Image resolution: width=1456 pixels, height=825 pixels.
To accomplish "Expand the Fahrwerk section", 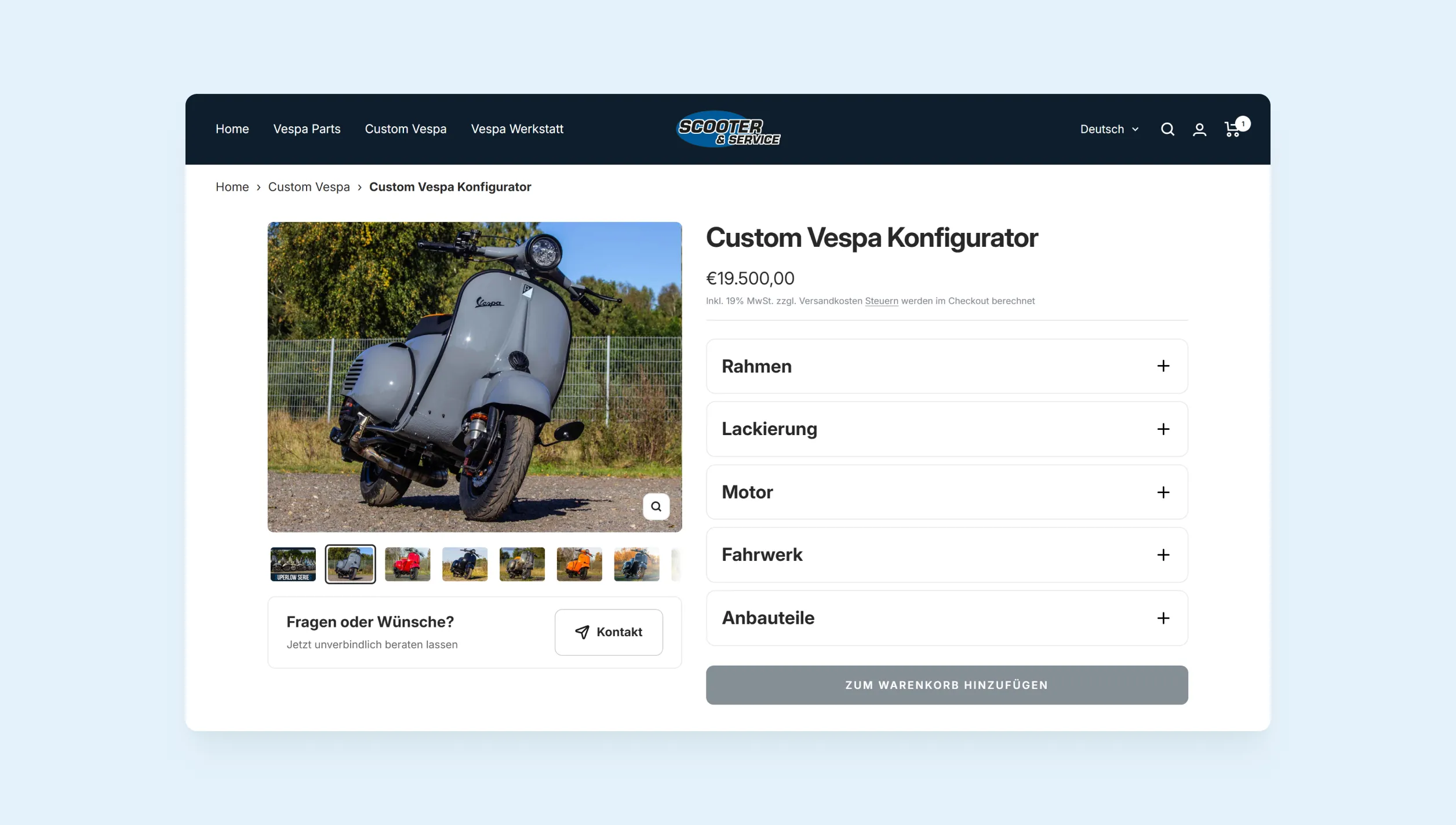I will tap(947, 555).
